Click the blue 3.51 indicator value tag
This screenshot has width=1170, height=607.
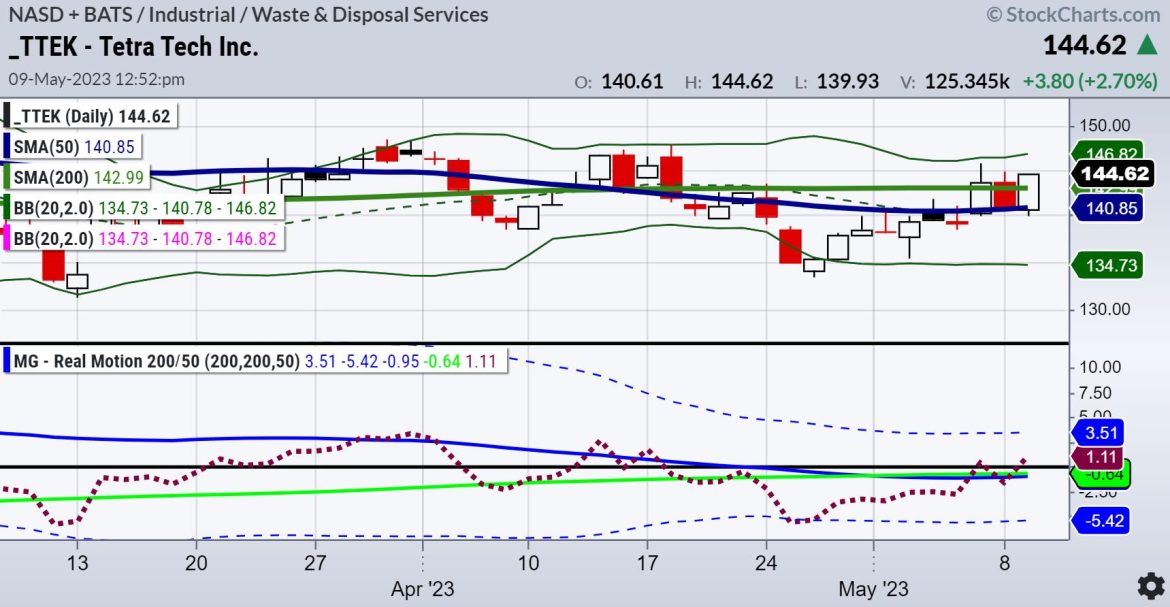[x=1103, y=433]
